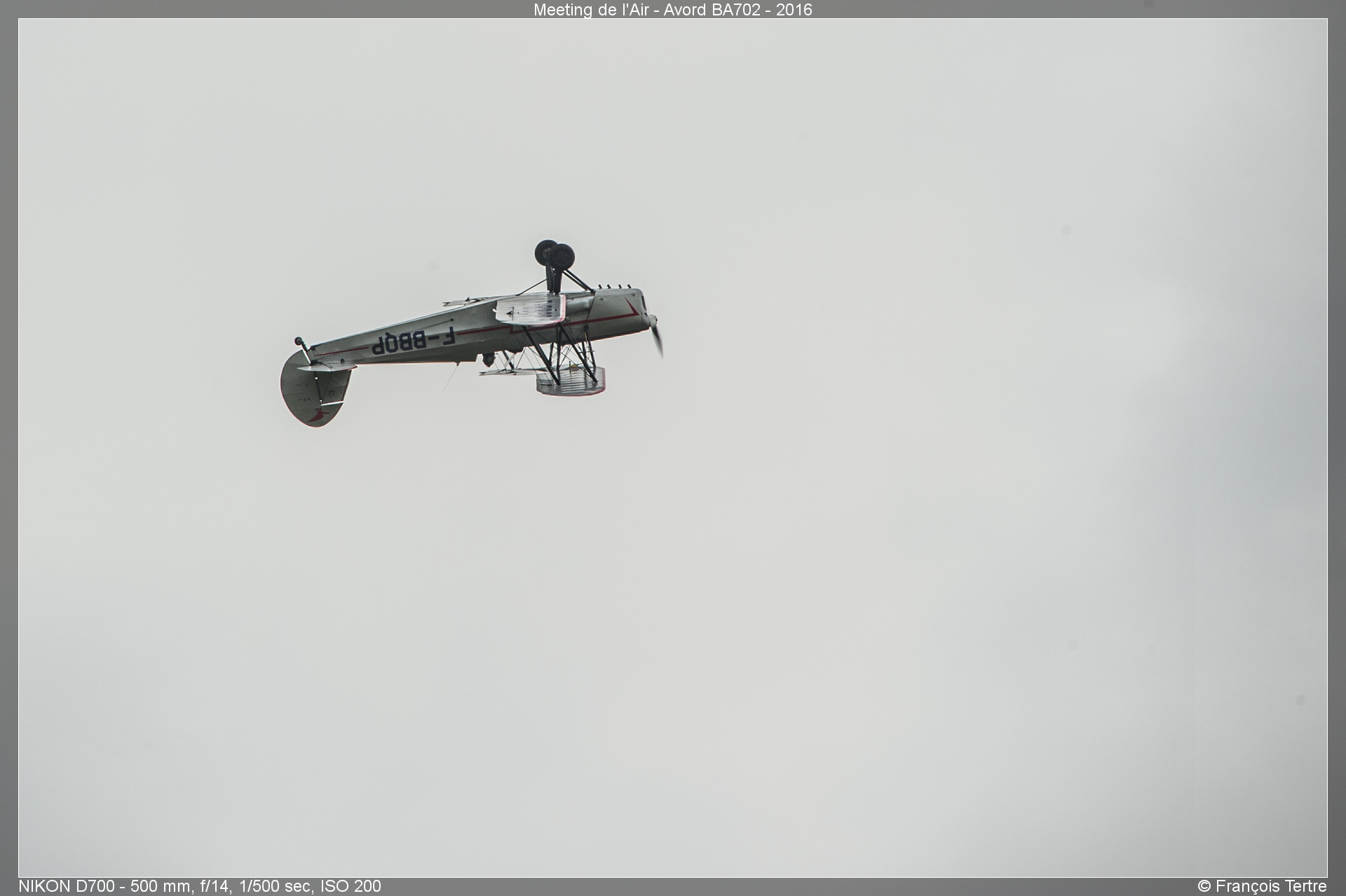Click the '© François Tertre' copyright text
The image size is (1346, 896).
(x=1262, y=886)
